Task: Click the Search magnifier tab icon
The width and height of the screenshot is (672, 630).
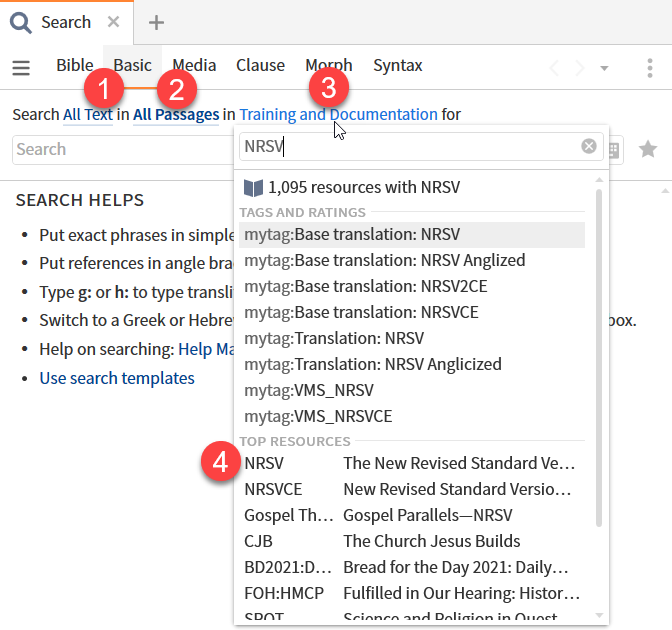Action: point(21,22)
